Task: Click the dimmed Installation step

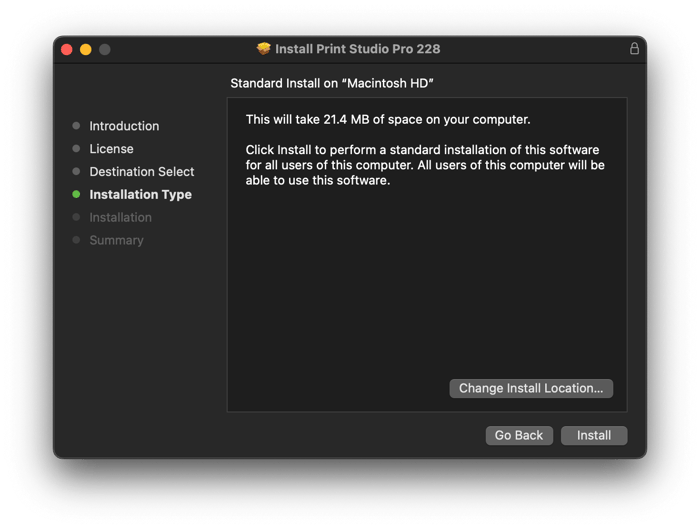Action: point(121,217)
